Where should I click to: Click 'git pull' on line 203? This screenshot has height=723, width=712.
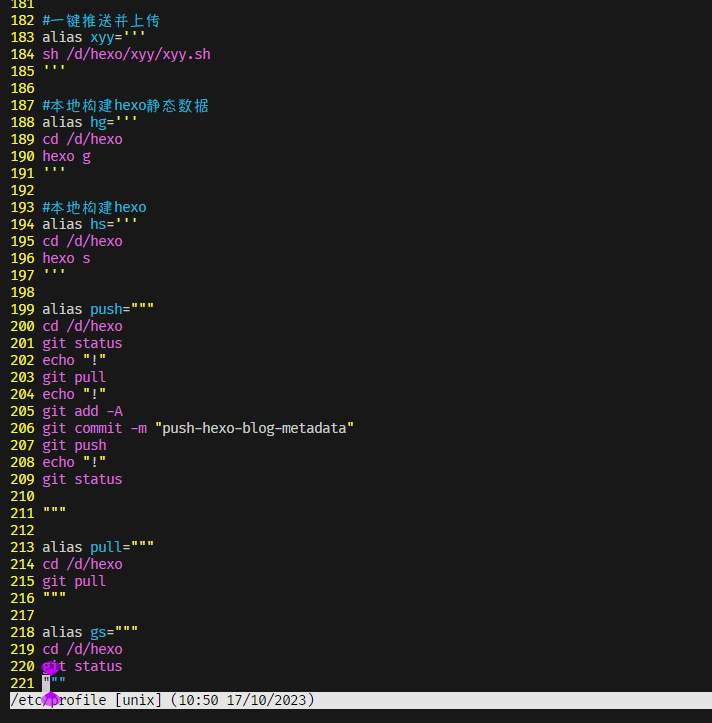point(74,377)
